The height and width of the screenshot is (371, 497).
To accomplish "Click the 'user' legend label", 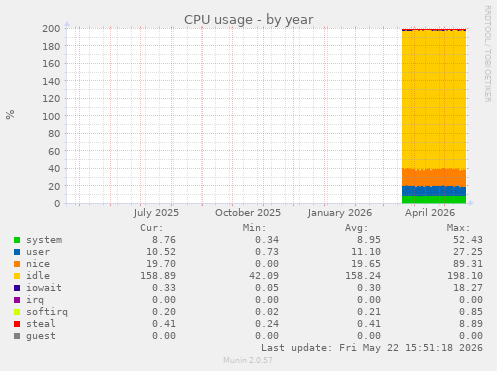I will [38, 252].
